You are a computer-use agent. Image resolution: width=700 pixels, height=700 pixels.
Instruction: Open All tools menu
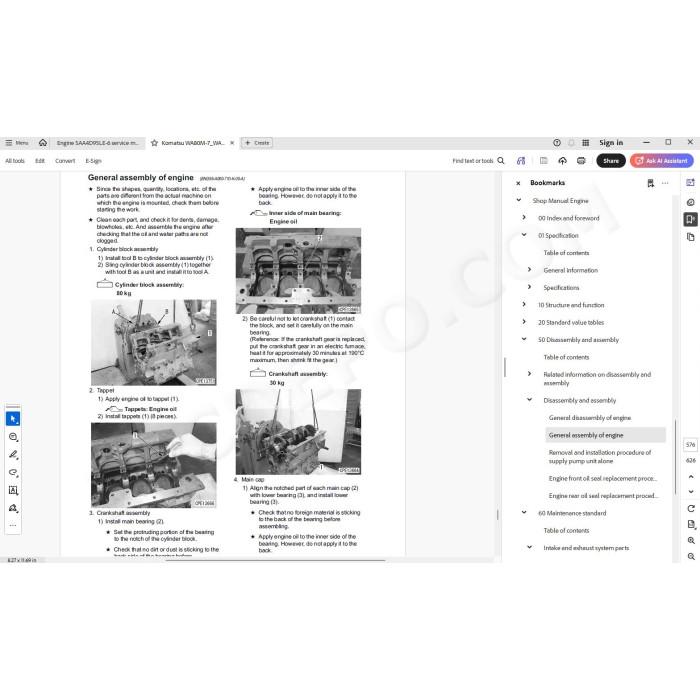15,161
